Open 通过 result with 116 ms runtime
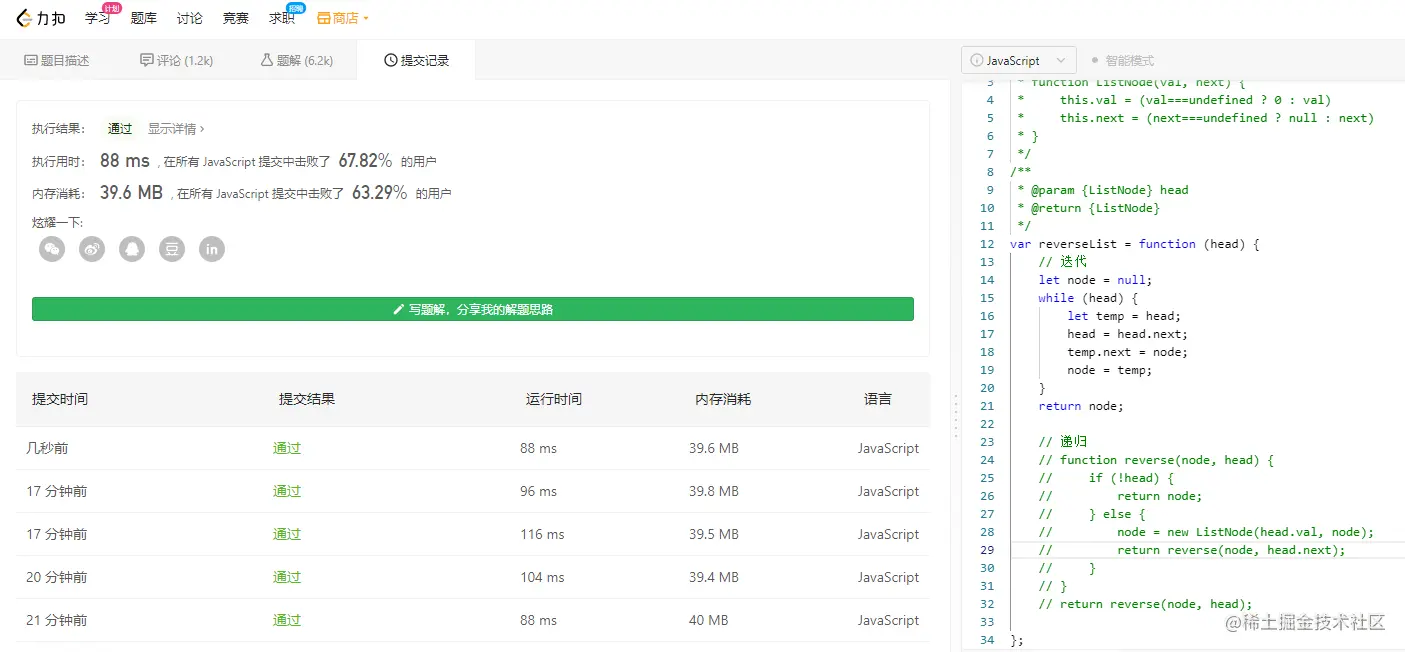The width and height of the screenshot is (1405, 652). (x=287, y=534)
